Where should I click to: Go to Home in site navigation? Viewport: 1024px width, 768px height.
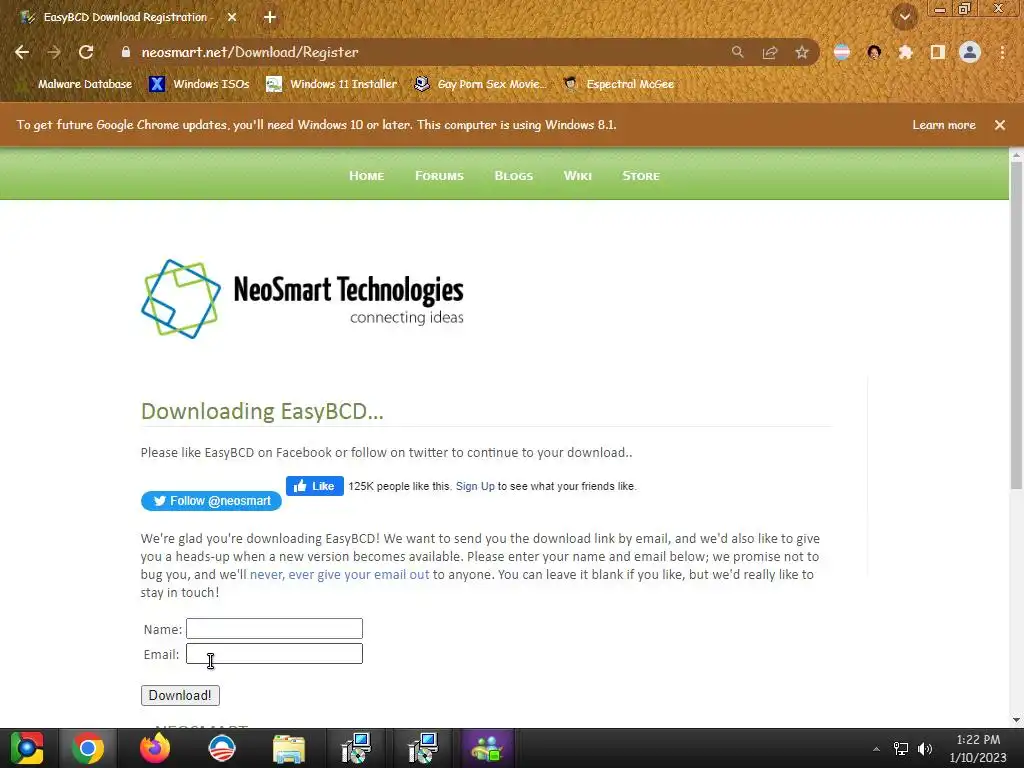(366, 176)
